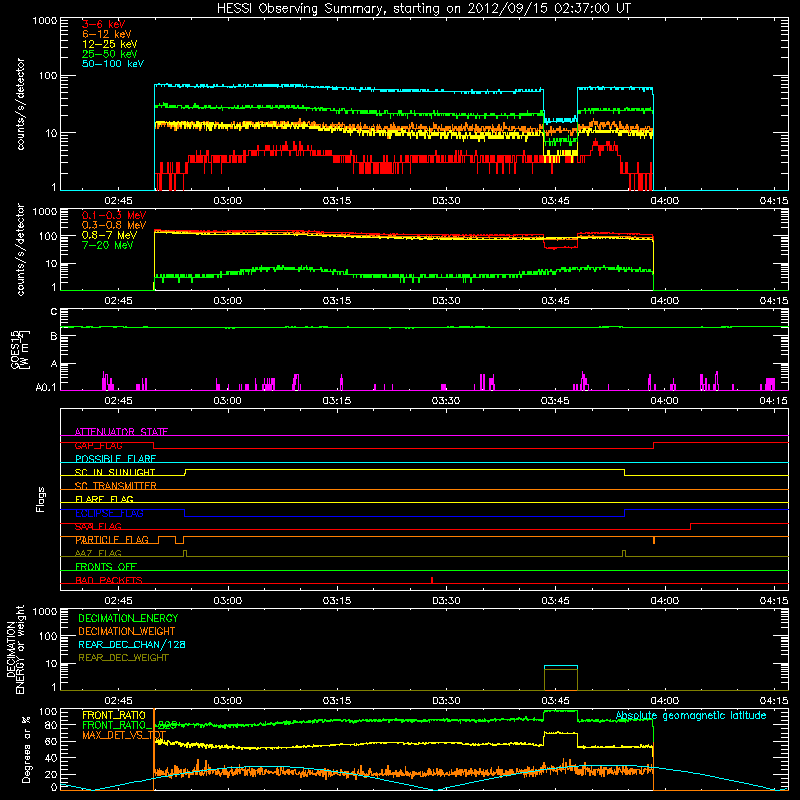Click the DECIMATION ENERGY or weight axis title
800x800 pixels.
tap(15, 649)
